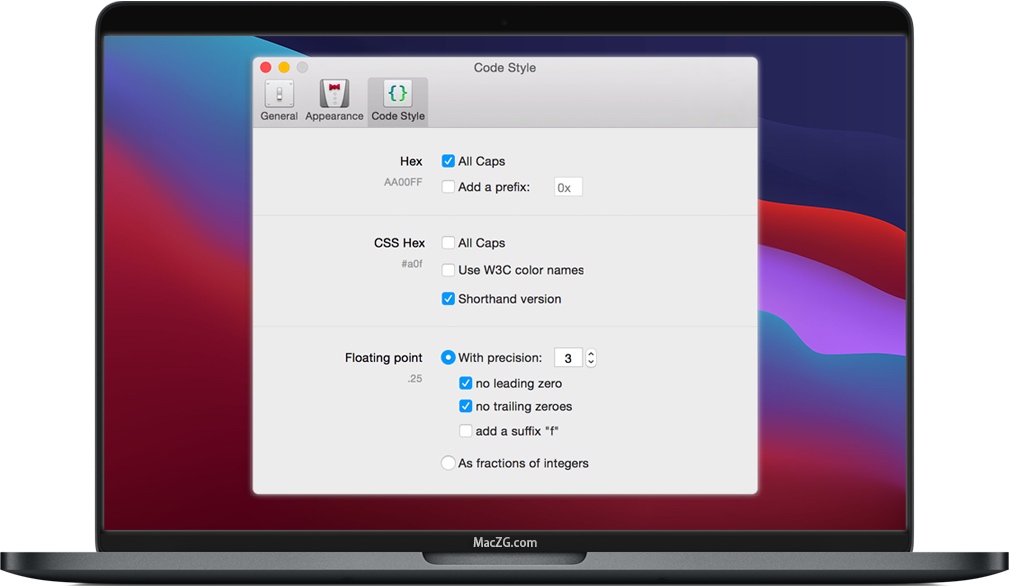Image resolution: width=1009 pixels, height=586 pixels.
Task: Uncheck the Shorthand version option
Action: tap(448, 299)
